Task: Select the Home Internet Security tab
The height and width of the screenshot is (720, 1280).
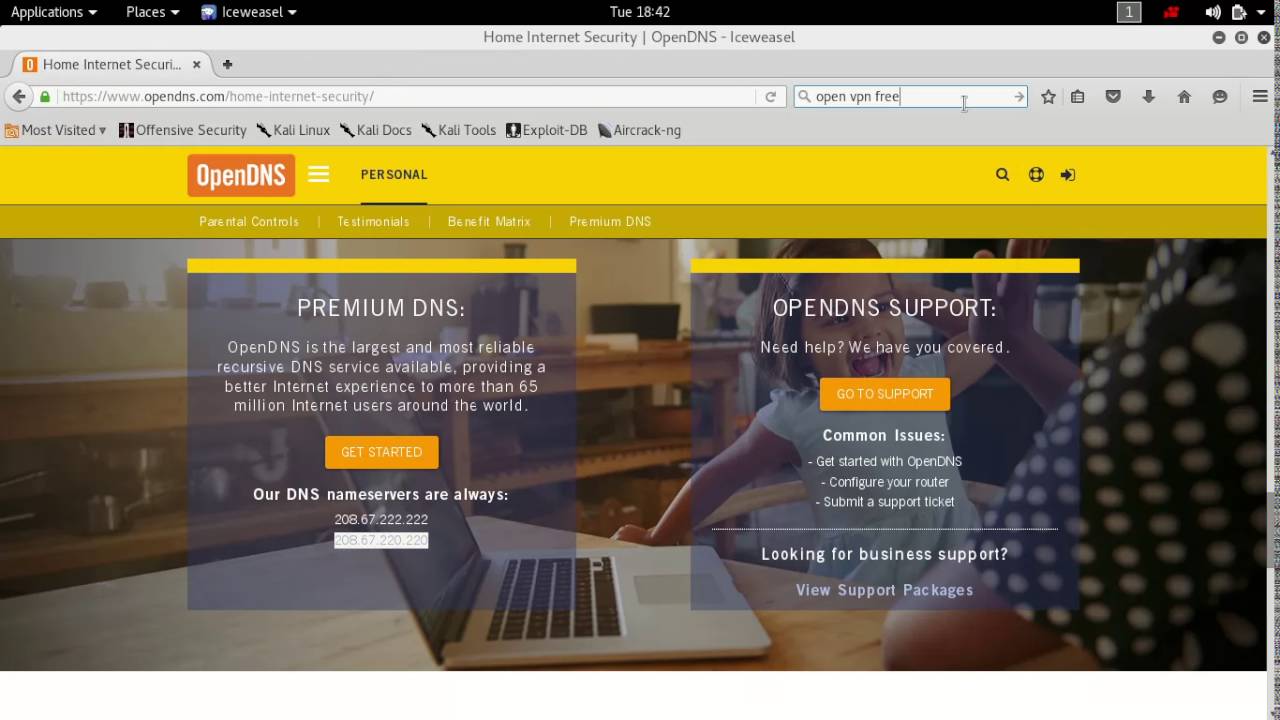Action: point(110,64)
